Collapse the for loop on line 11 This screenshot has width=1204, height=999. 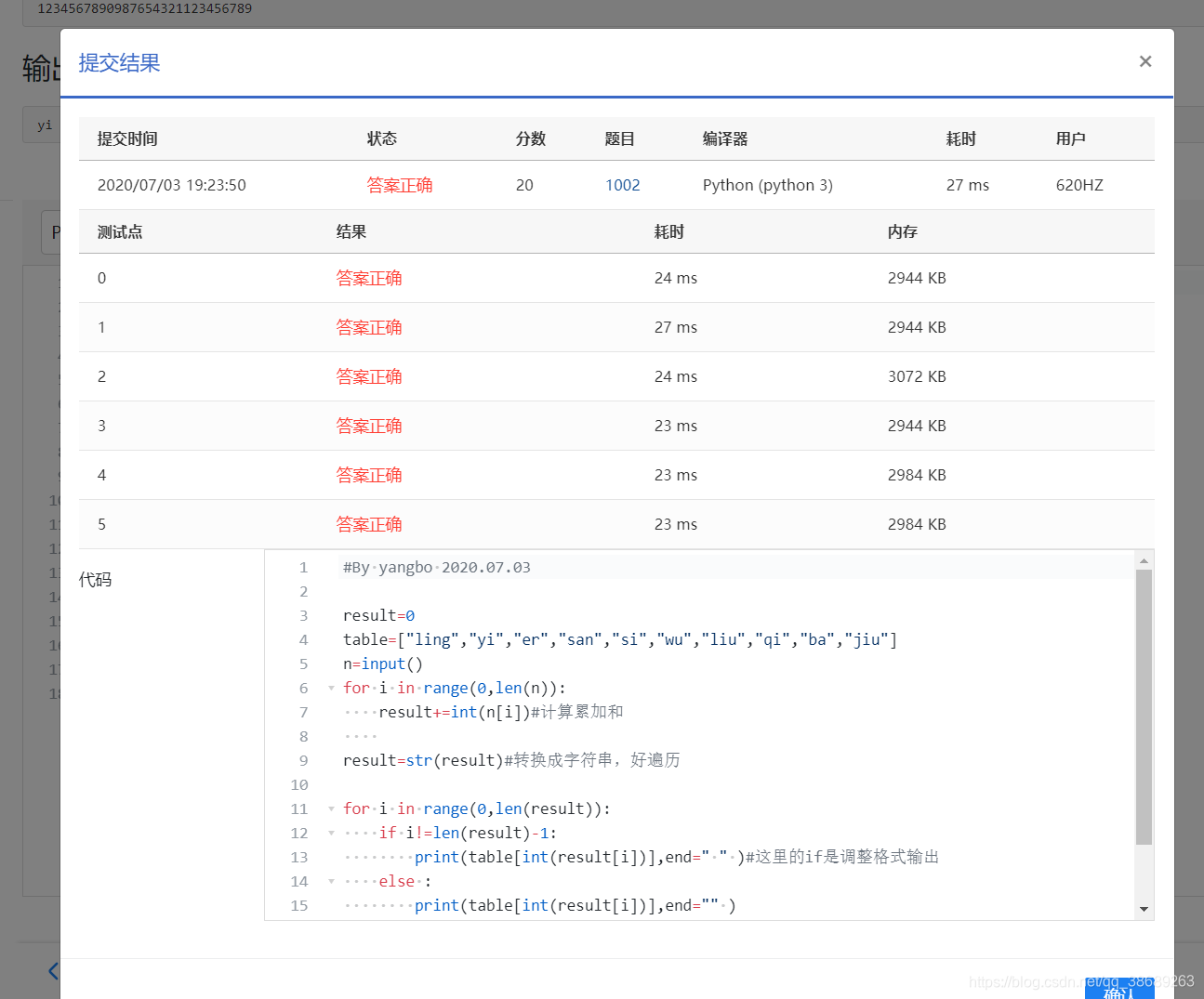331,808
